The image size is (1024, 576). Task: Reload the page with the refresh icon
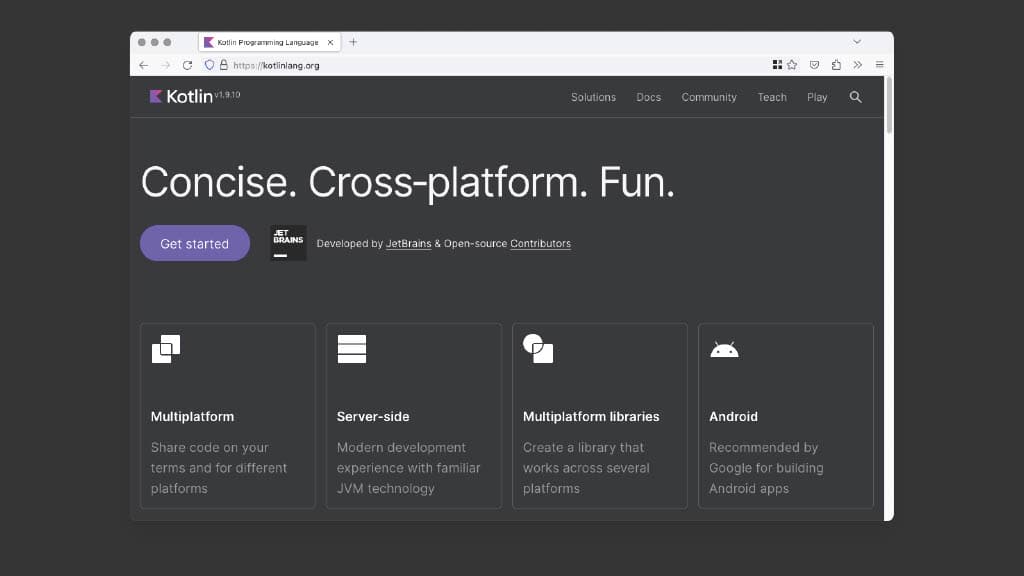coord(187,65)
